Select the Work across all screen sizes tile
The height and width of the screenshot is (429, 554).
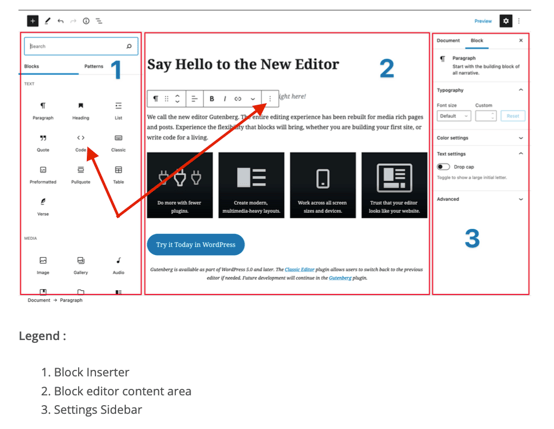click(x=323, y=185)
